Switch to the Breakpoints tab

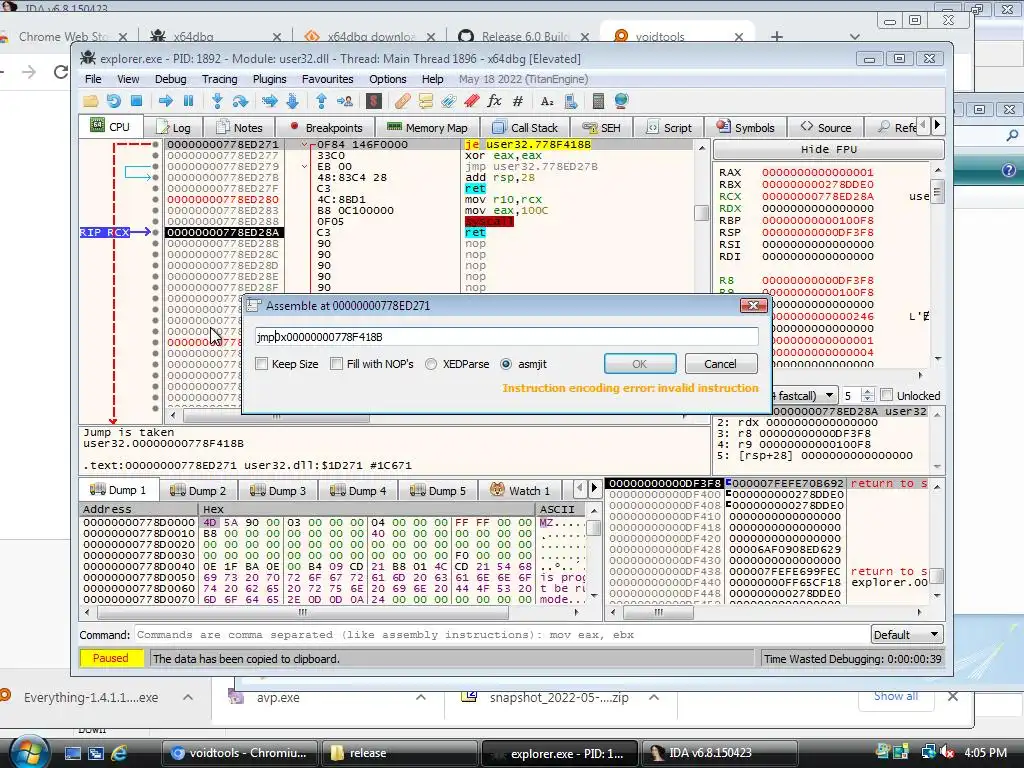click(325, 127)
